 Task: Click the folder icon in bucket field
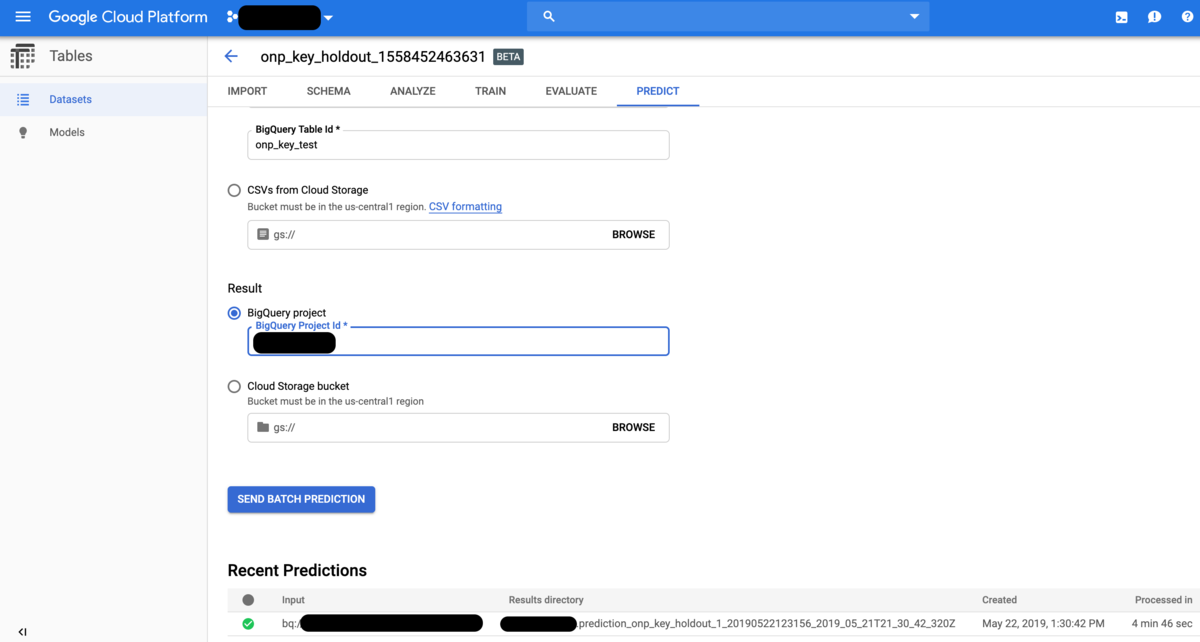263,427
